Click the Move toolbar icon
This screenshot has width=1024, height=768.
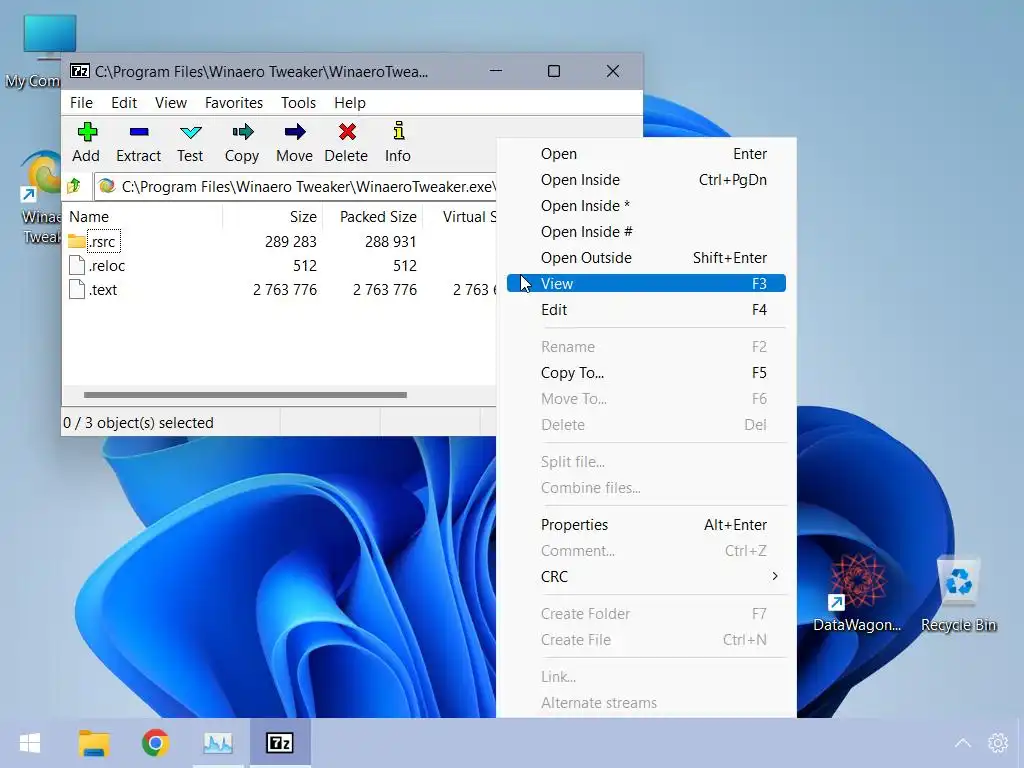tap(295, 132)
